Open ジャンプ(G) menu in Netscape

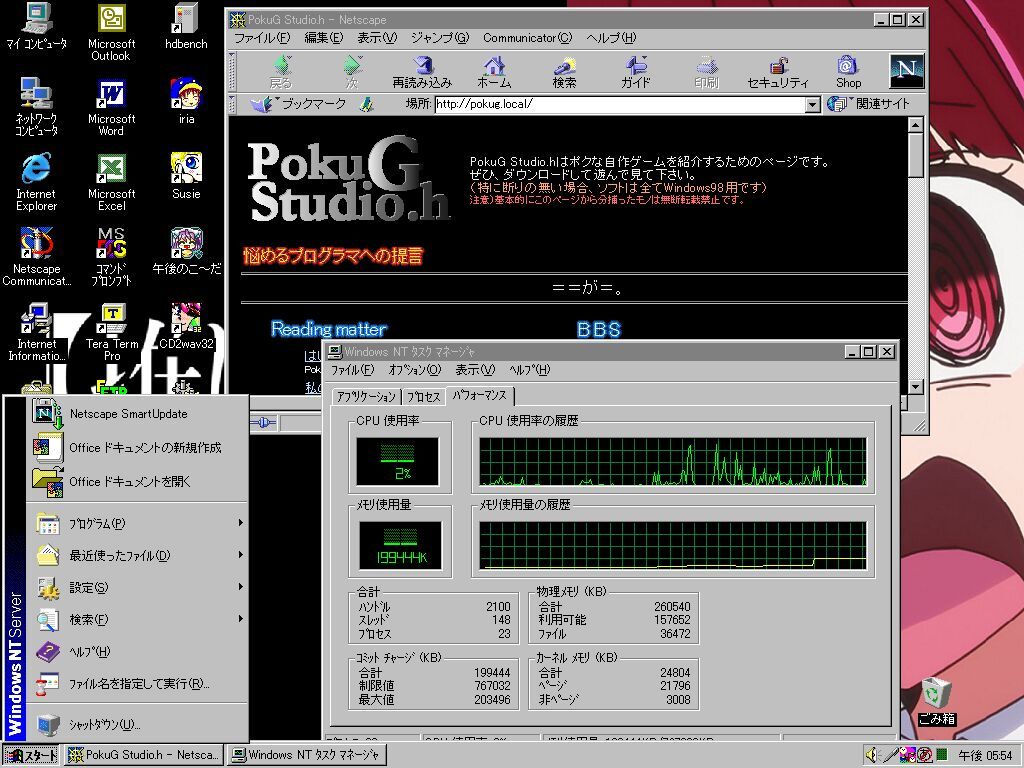440,38
